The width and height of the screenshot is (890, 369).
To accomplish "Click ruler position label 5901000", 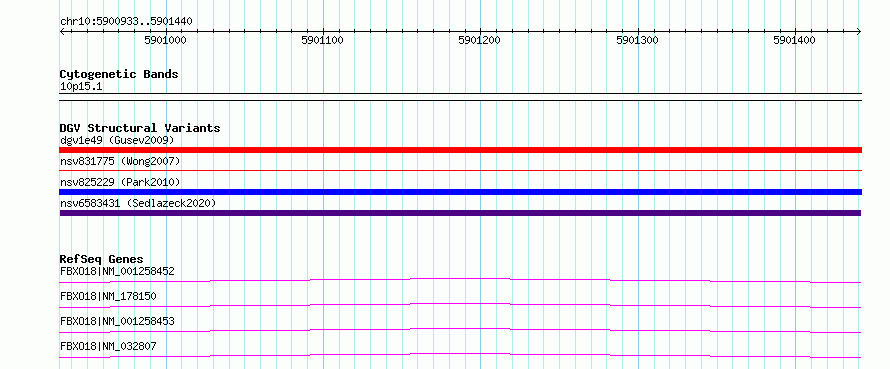I will [x=165, y=40].
